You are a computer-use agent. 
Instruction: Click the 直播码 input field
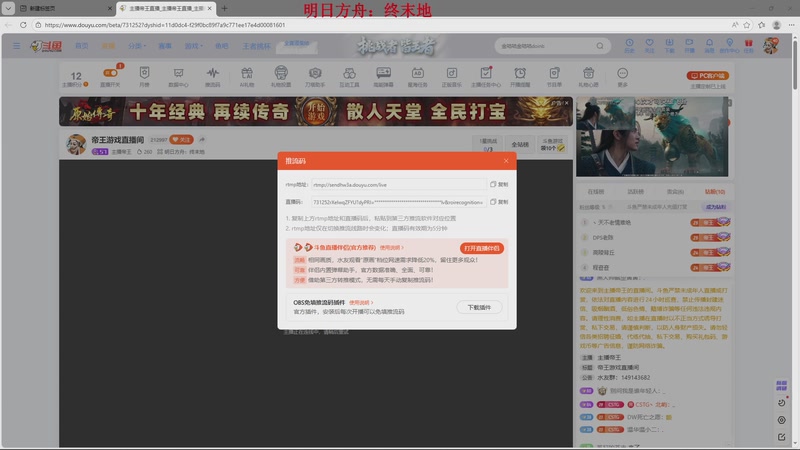pos(398,202)
